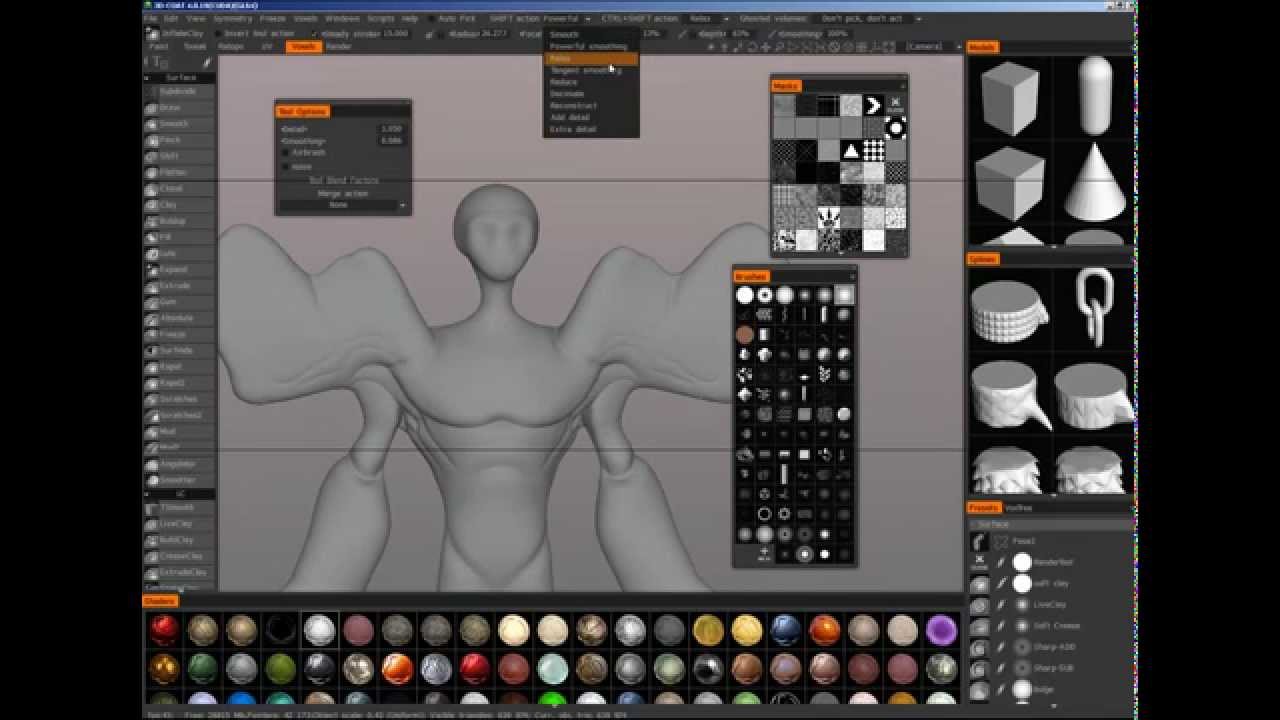Apply the purple shader sphere
The width and height of the screenshot is (1280, 720).
pyautogui.click(x=941, y=630)
